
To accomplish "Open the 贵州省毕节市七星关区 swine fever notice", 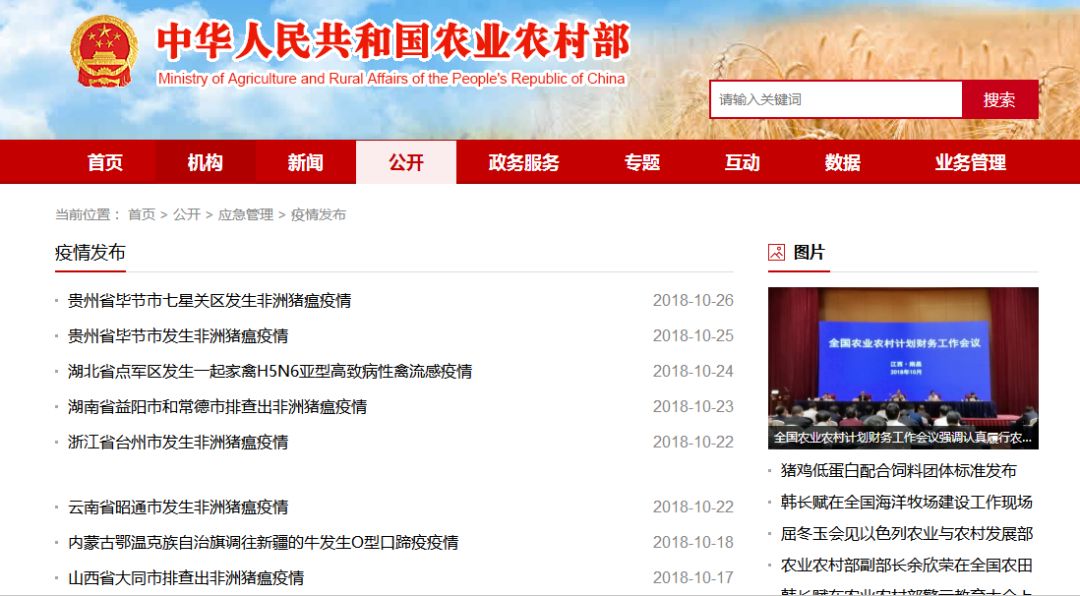I will 209,301.
